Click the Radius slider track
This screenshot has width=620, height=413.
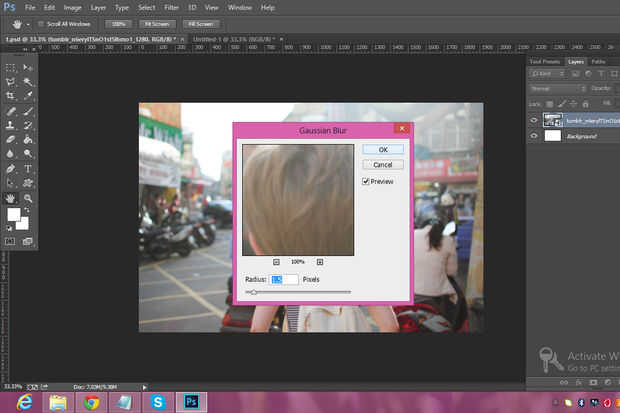(x=300, y=292)
